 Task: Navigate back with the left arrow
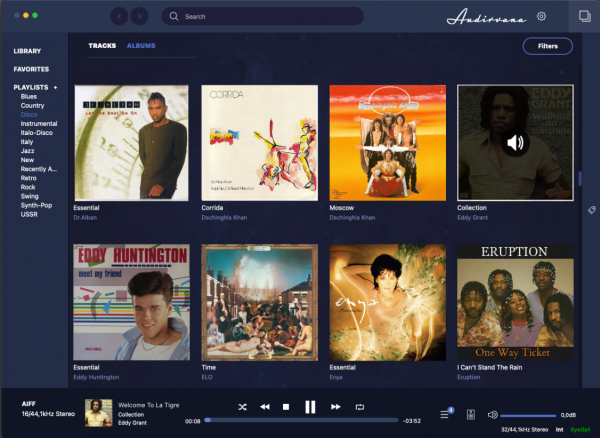click(x=119, y=16)
